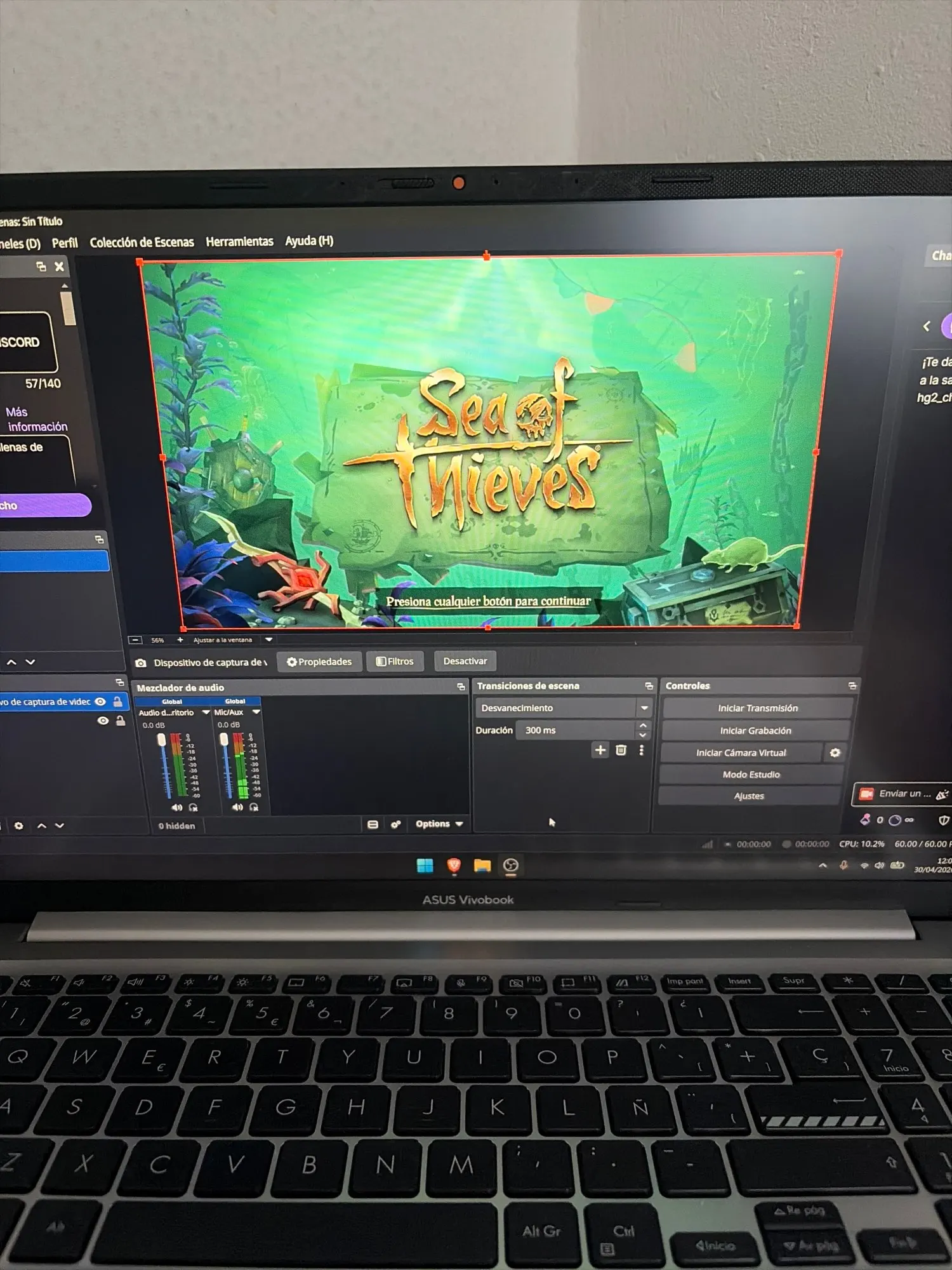Toggle visibility of video capture device source
952x1270 pixels.
click(x=100, y=702)
